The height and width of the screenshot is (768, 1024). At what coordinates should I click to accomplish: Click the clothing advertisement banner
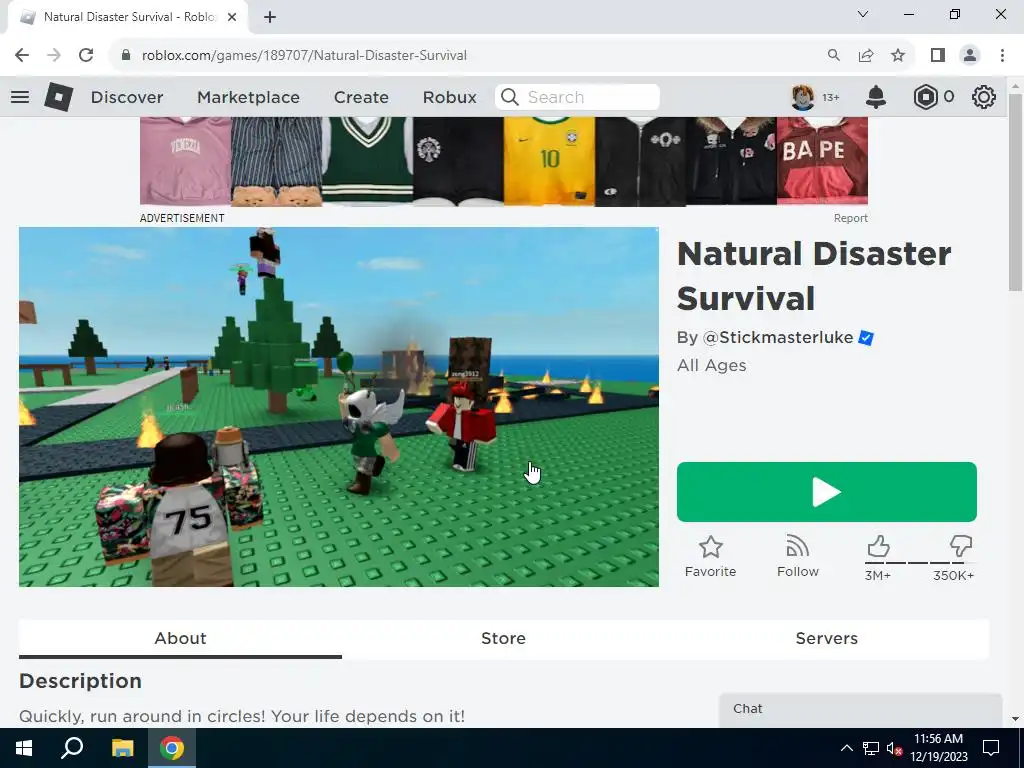(x=504, y=162)
